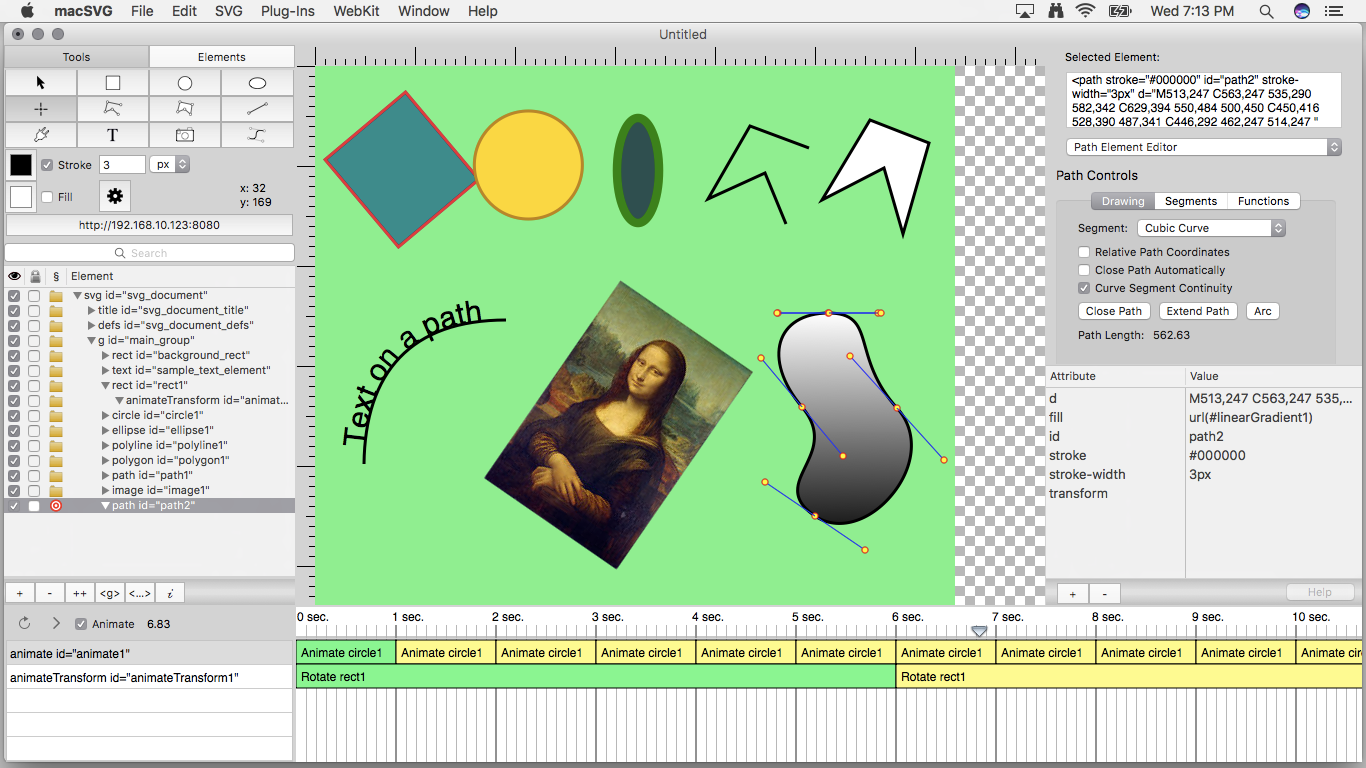
Task: Restart animation with circular arrow button
Action: click(x=25, y=623)
